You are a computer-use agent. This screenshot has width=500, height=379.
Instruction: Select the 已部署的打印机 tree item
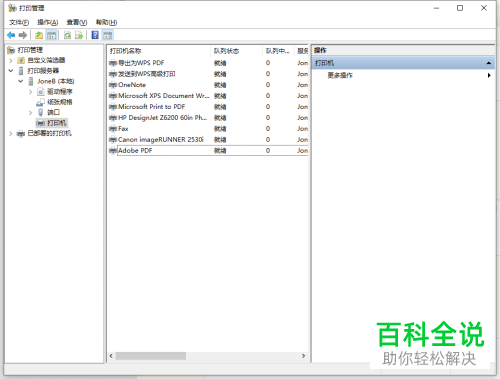[49, 133]
